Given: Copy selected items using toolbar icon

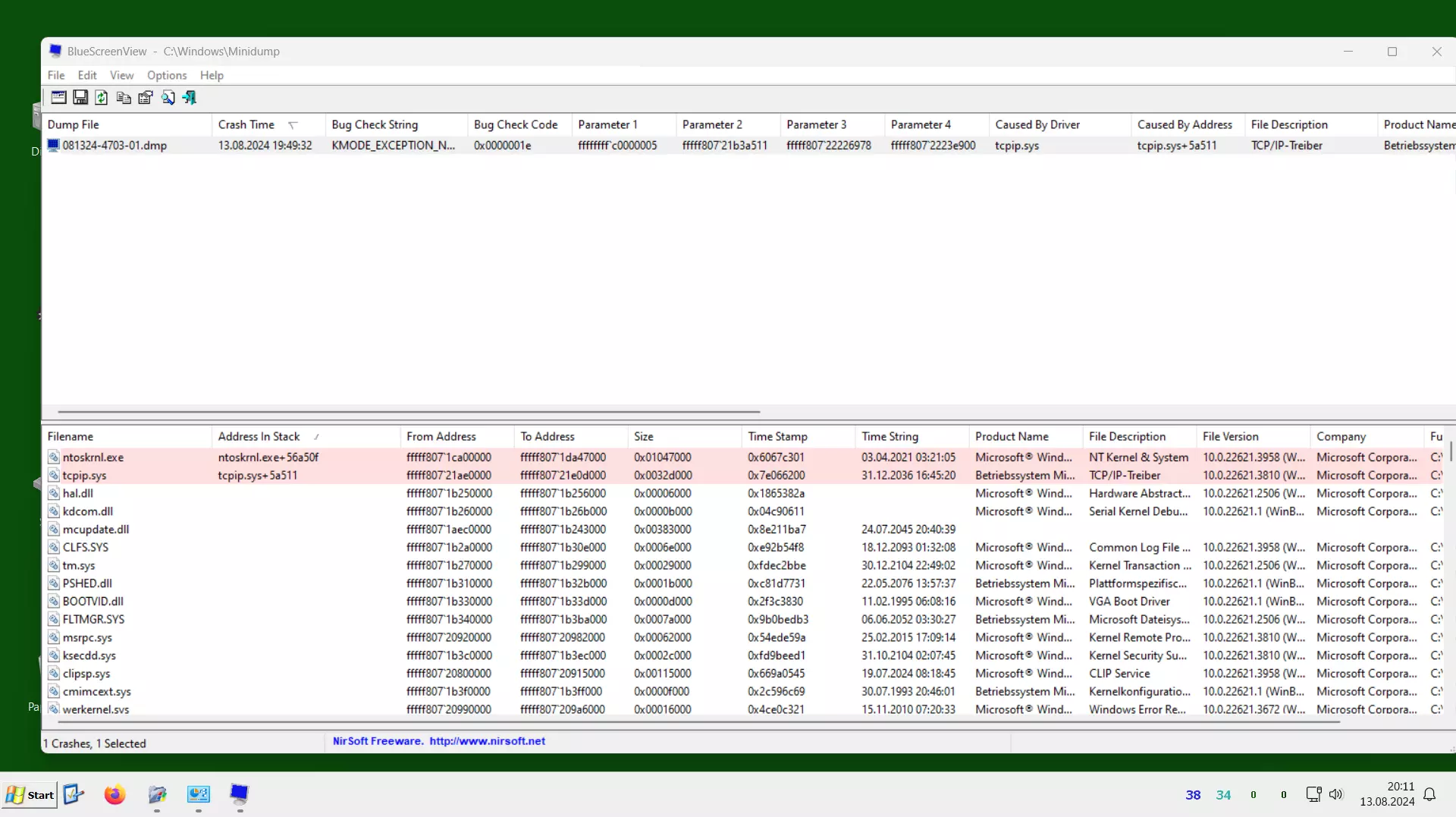Looking at the screenshot, I should 124,97.
